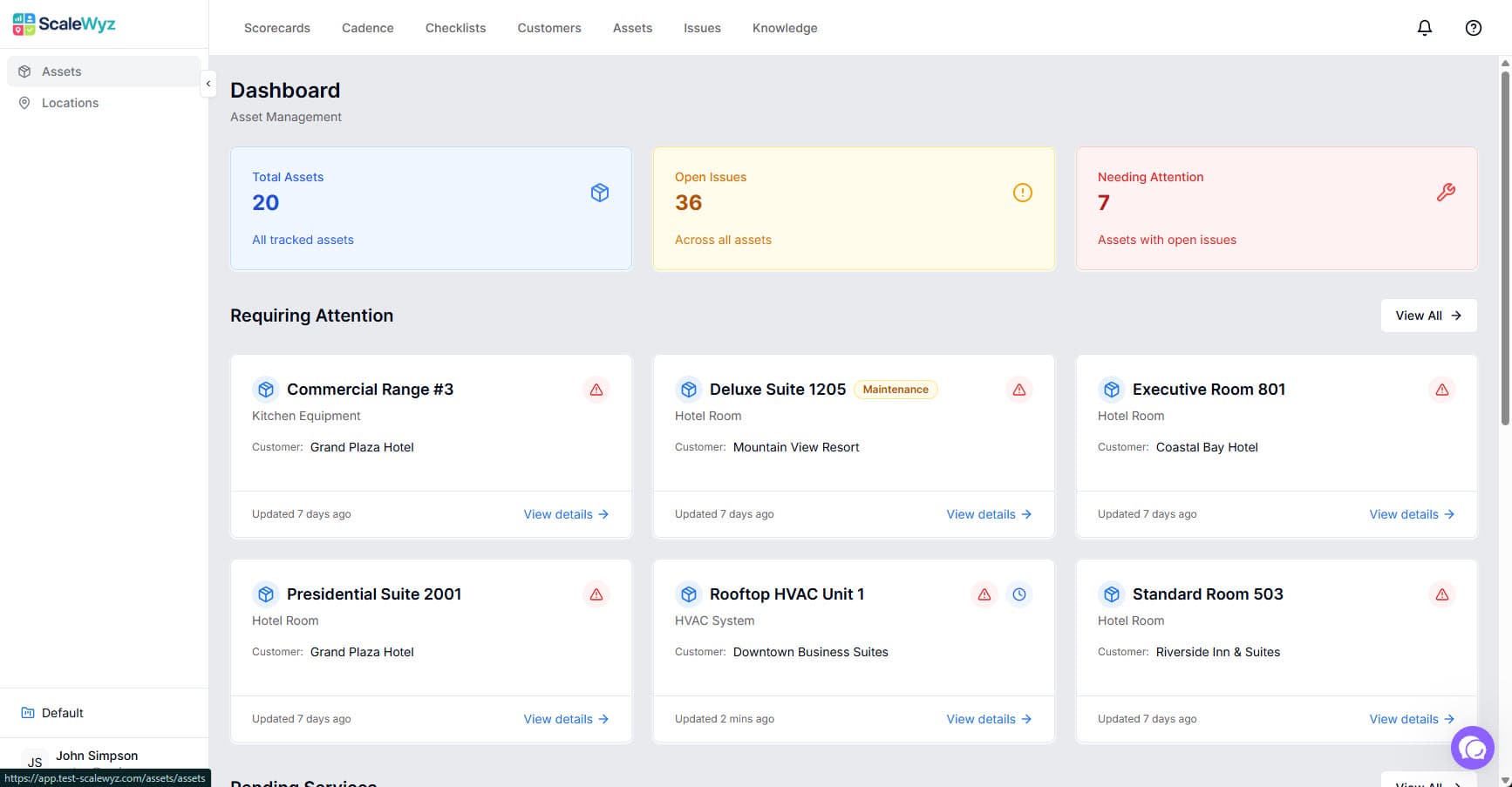
Task: Open the help question mark icon
Action: tap(1473, 27)
